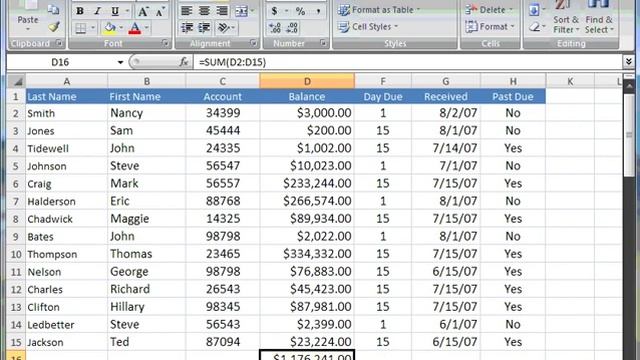Open the borders dropdown arrow
Image resolution: width=640 pixels, height=360 pixels.
[93, 28]
